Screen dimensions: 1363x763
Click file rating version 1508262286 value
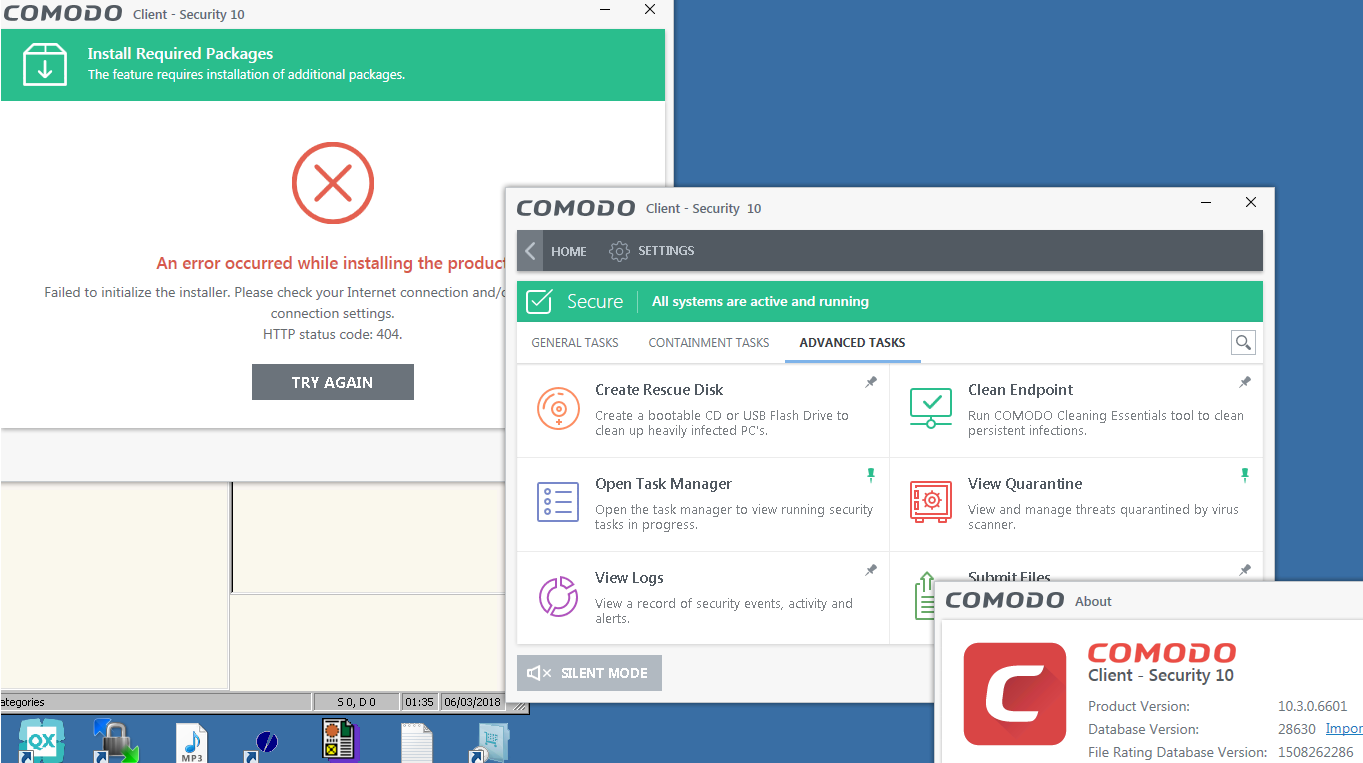pos(1316,752)
